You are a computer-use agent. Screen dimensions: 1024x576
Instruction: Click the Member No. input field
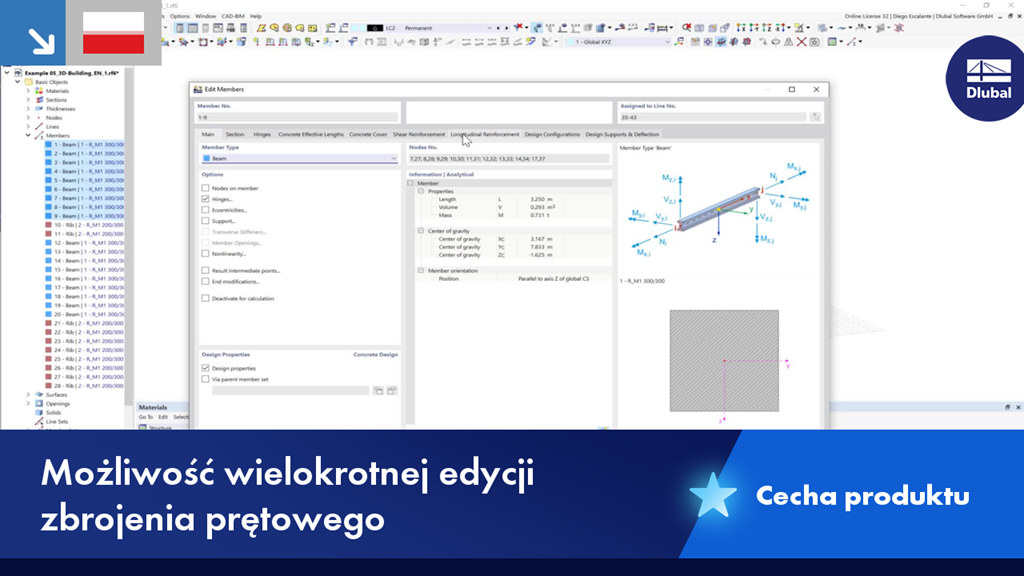pyautogui.click(x=297, y=118)
